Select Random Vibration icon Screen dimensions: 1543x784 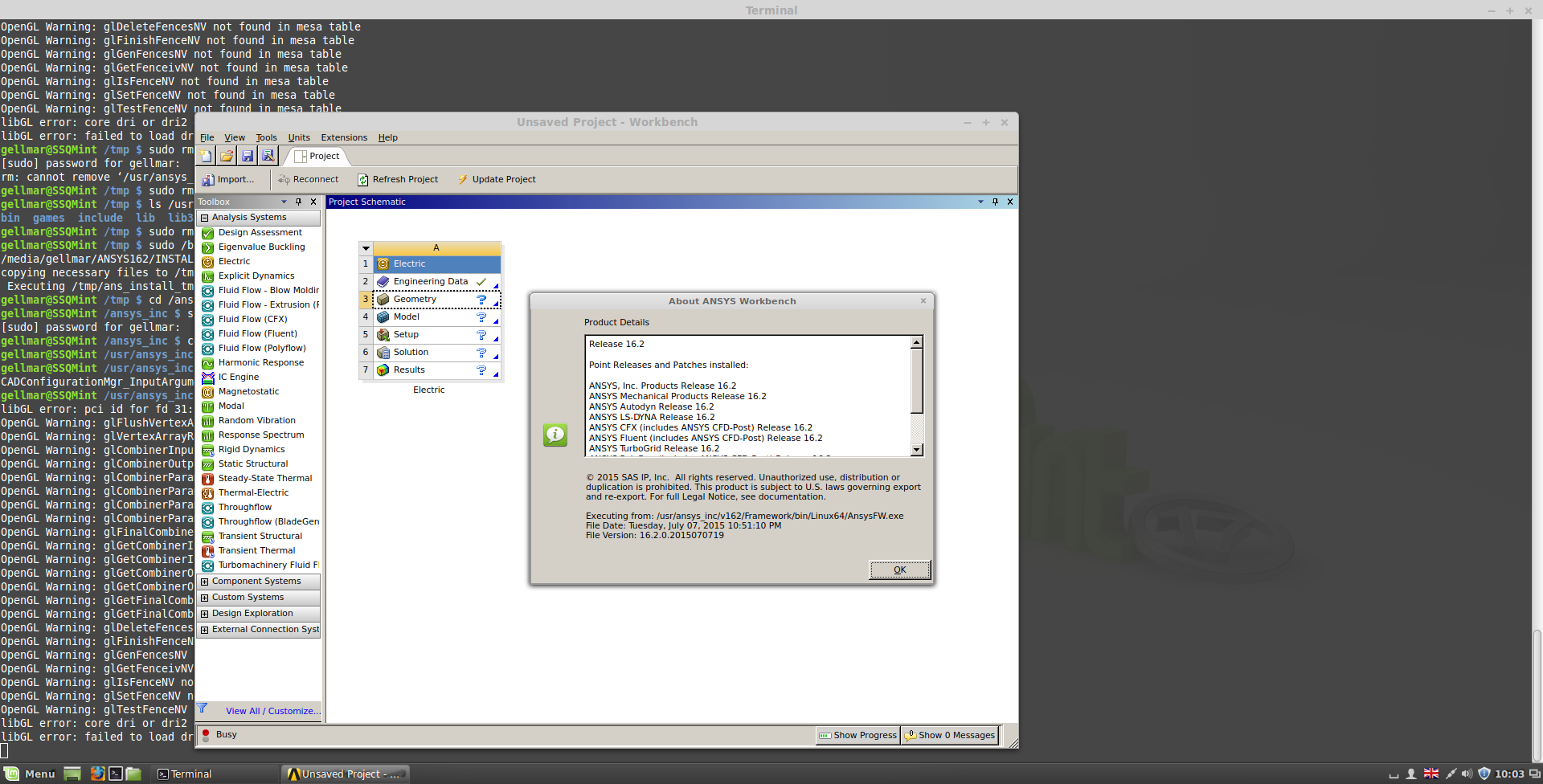point(207,421)
